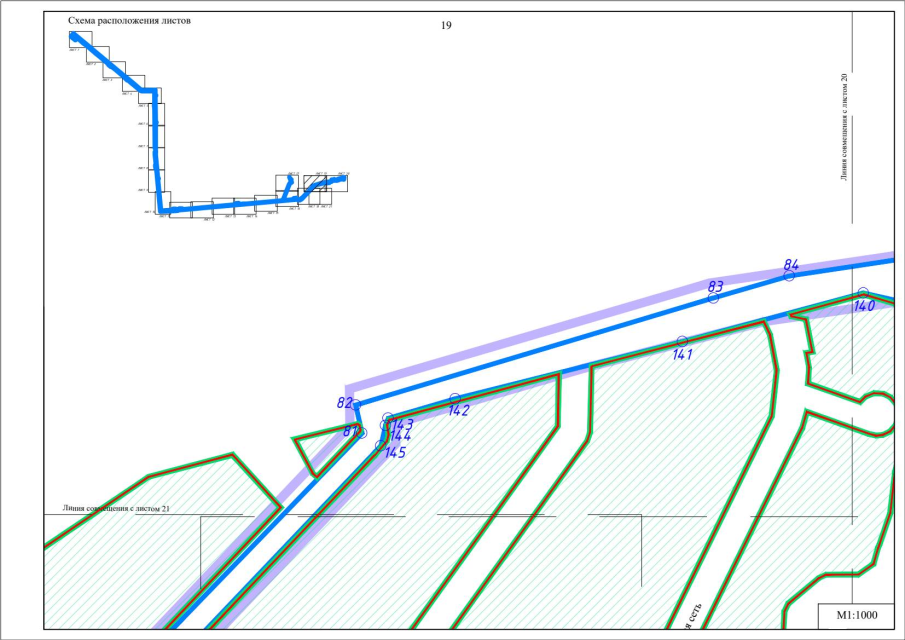905x640 pixels.
Task: Select 'Линия совмещения с листом 21' label
Action: pos(116,508)
